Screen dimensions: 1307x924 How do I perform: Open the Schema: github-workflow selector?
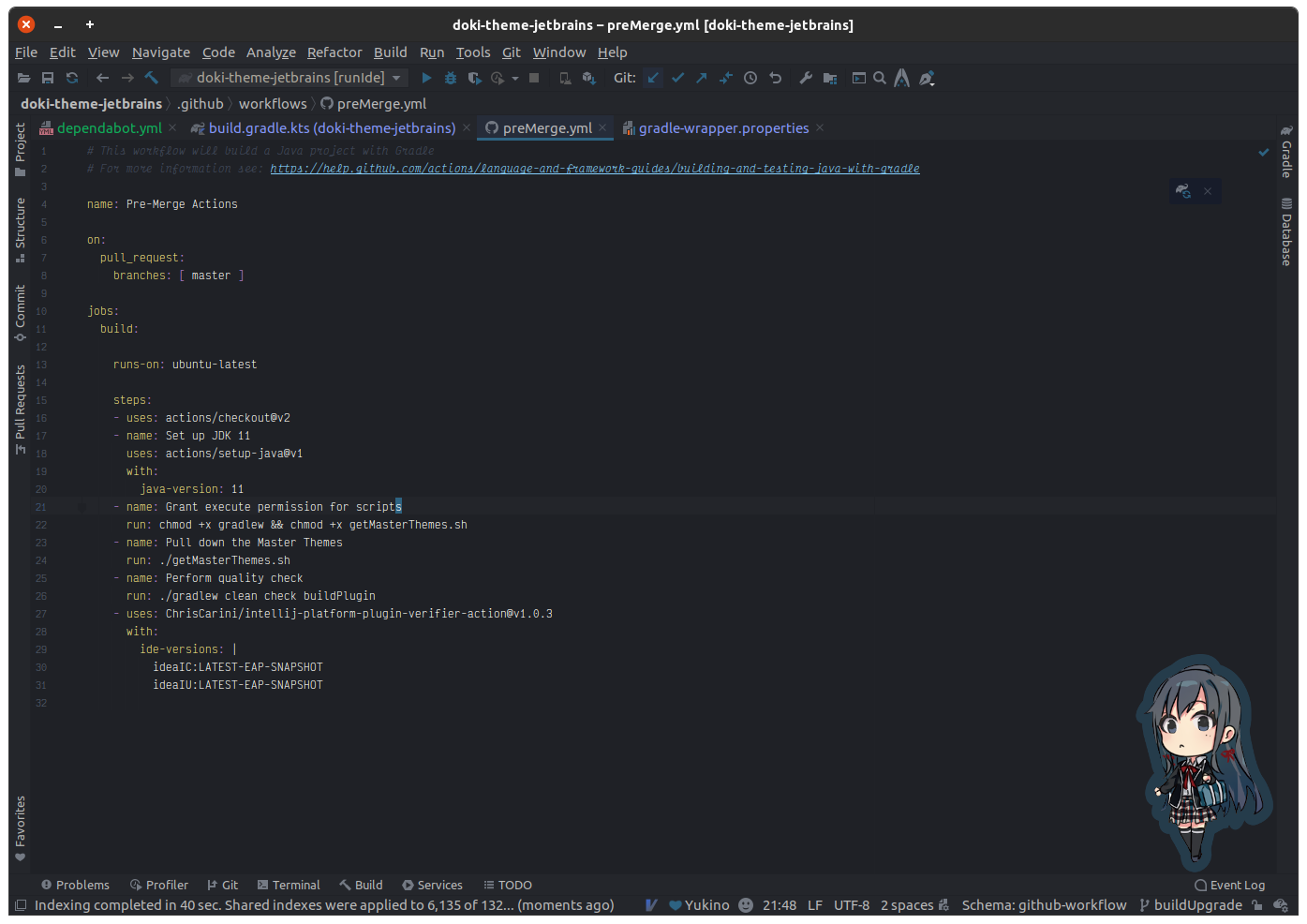(1044, 905)
